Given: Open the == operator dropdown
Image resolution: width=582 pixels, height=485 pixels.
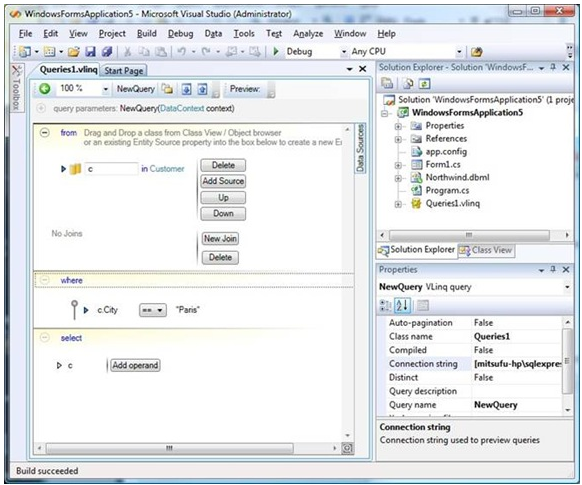Looking at the screenshot, I should pyautogui.click(x=153, y=310).
